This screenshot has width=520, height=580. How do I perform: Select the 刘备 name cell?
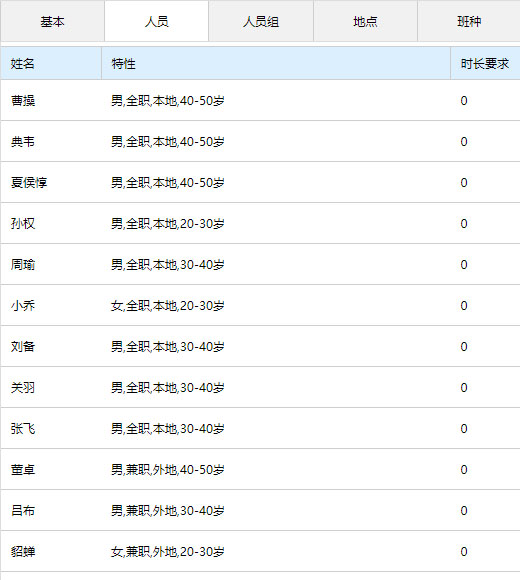coord(51,347)
